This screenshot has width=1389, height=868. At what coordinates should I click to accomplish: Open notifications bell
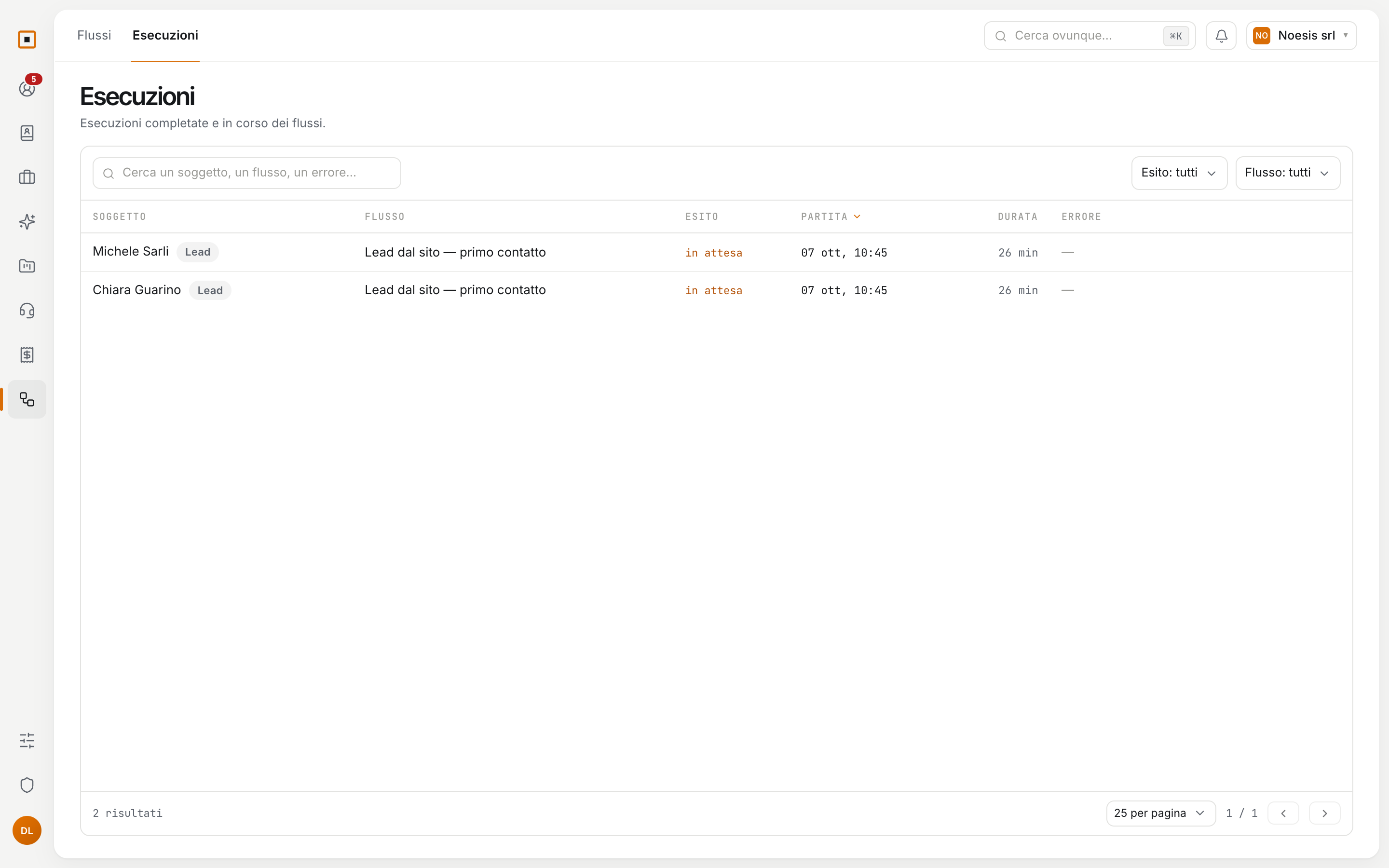click(1221, 36)
